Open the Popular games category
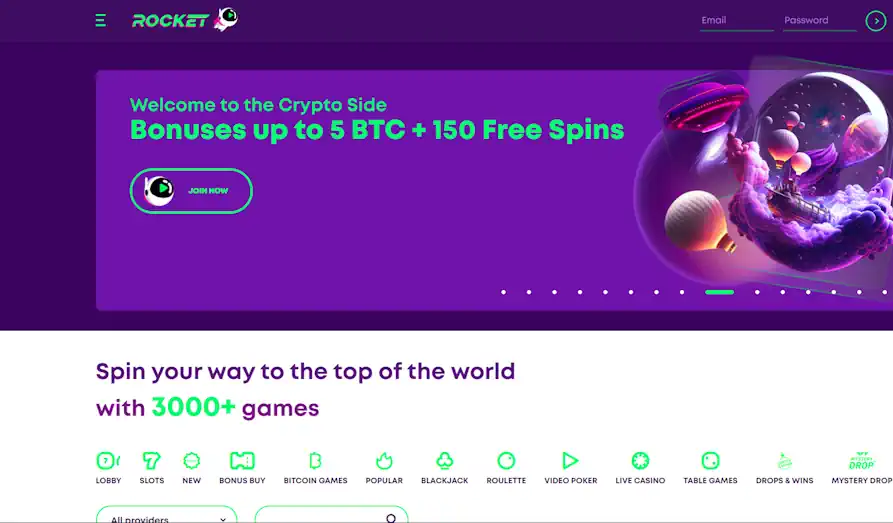Image resolution: width=893 pixels, height=523 pixels. tap(384, 468)
